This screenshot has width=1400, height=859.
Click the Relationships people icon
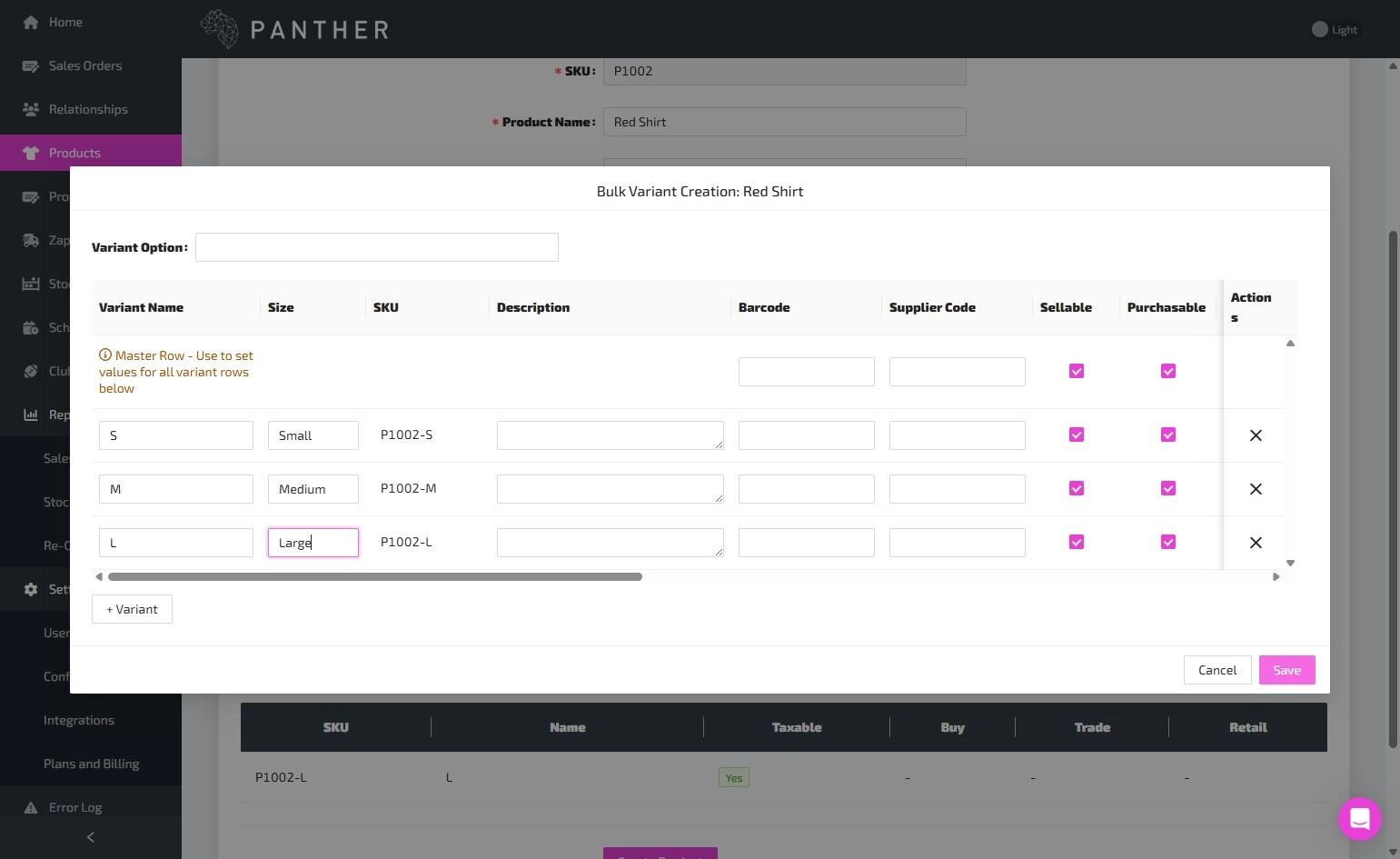pos(30,109)
